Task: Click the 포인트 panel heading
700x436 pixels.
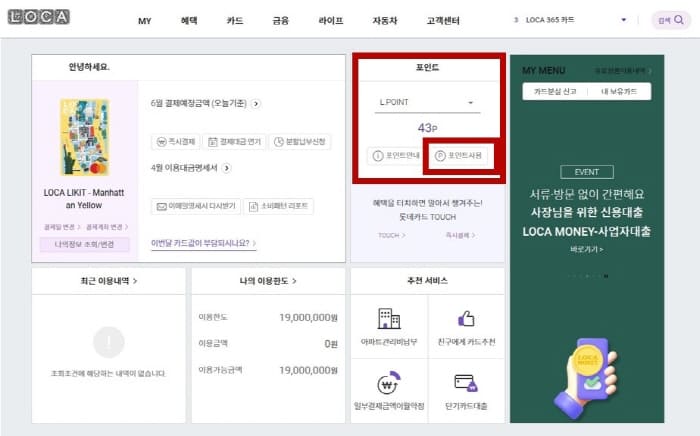Action: 427,67
